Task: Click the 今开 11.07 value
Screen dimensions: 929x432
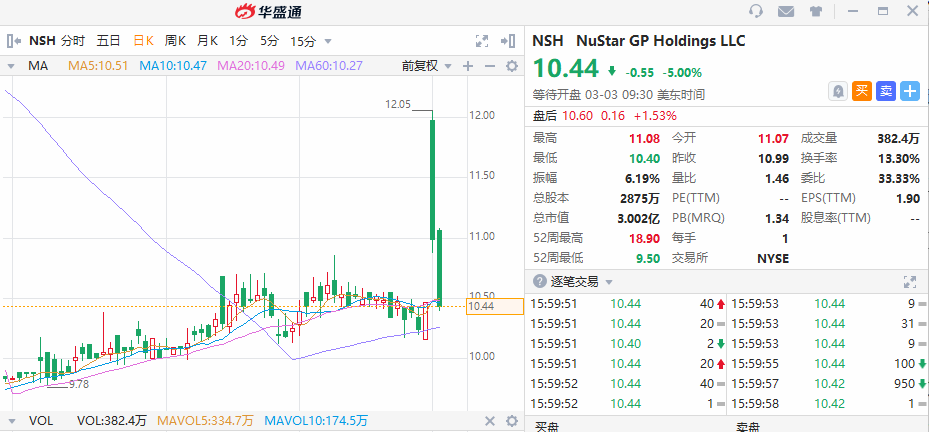Action: pos(774,139)
